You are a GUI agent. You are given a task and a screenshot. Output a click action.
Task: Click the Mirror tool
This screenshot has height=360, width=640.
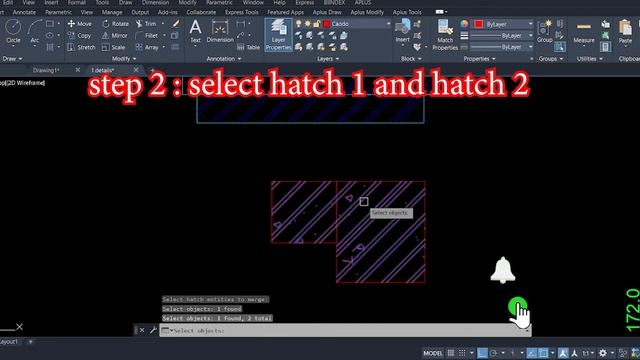click(115, 36)
